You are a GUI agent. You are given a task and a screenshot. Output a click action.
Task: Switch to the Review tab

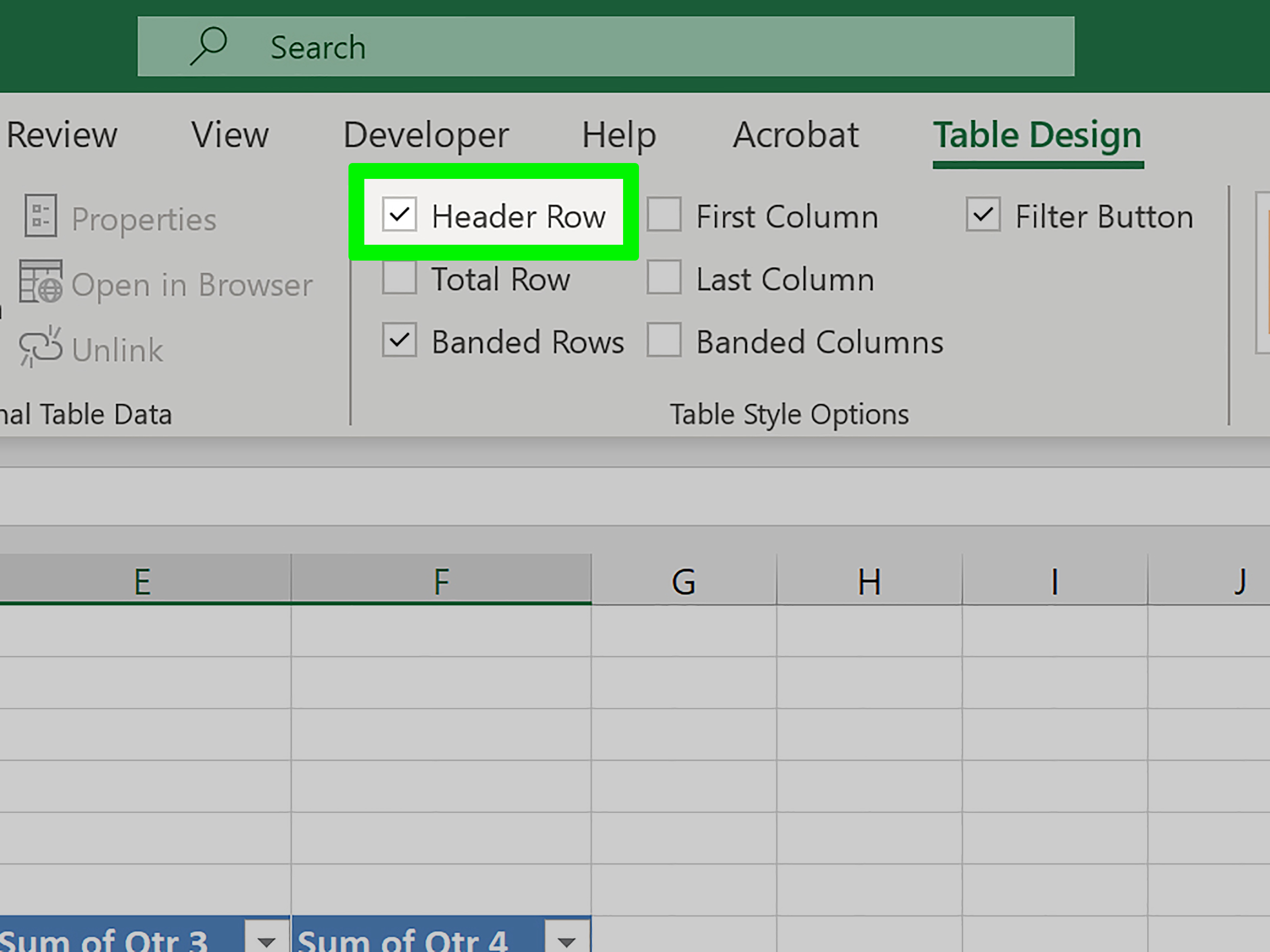click(x=62, y=135)
